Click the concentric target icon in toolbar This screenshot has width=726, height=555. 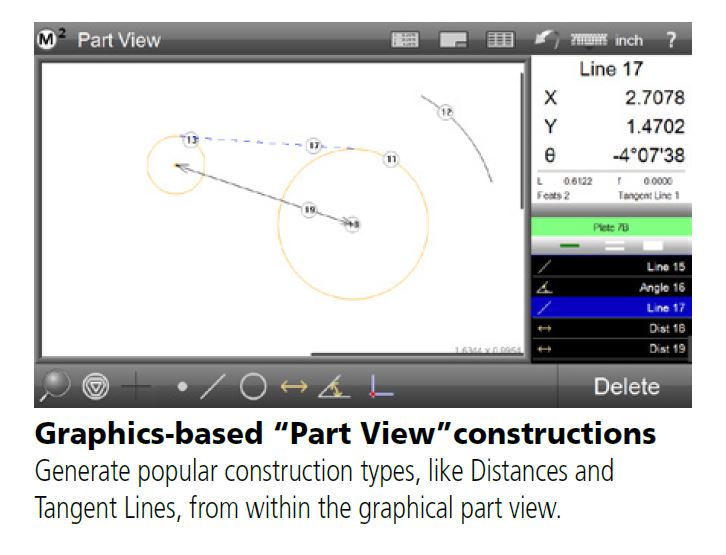click(x=95, y=387)
